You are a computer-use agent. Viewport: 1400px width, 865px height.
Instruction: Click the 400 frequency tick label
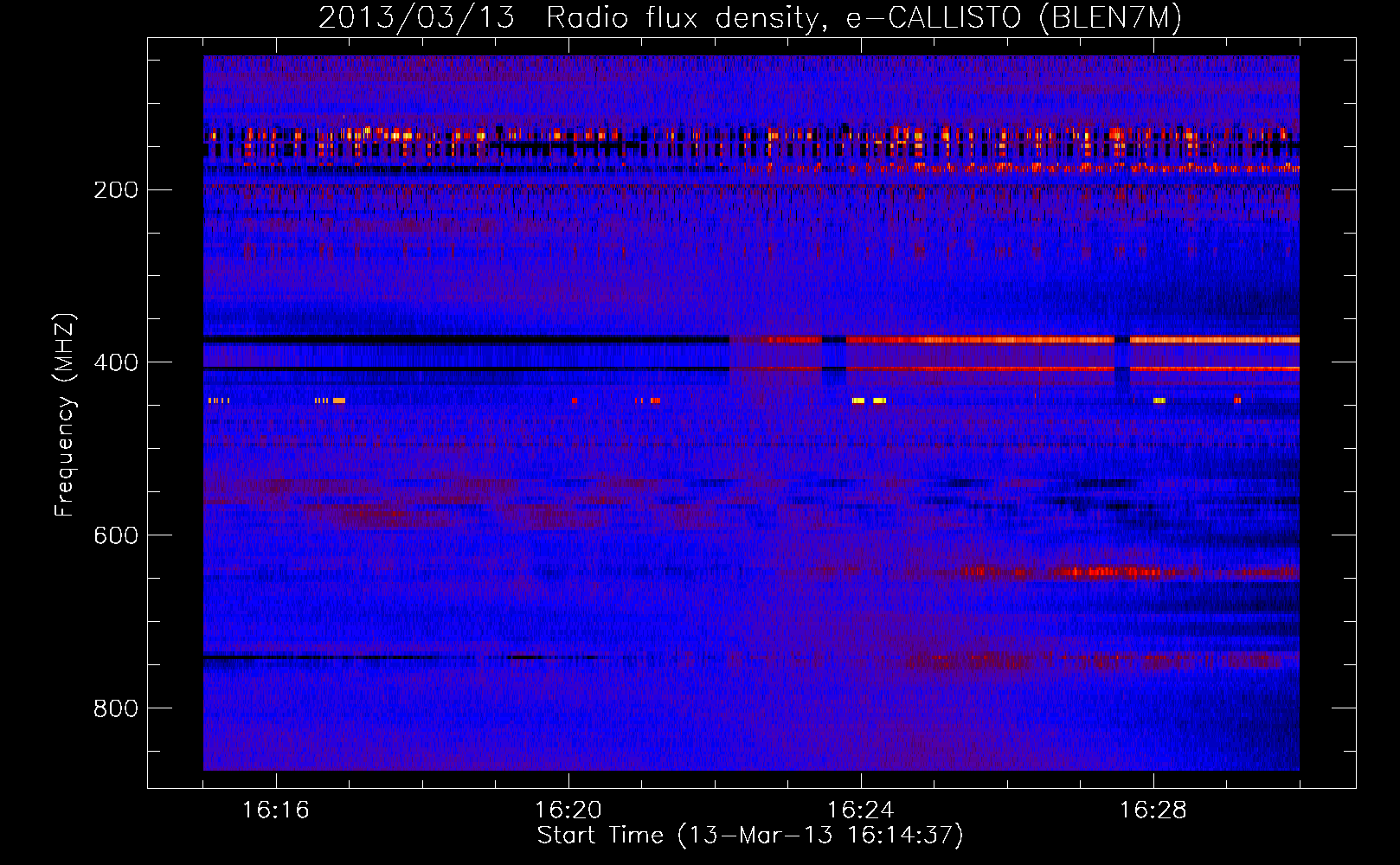[x=116, y=363]
